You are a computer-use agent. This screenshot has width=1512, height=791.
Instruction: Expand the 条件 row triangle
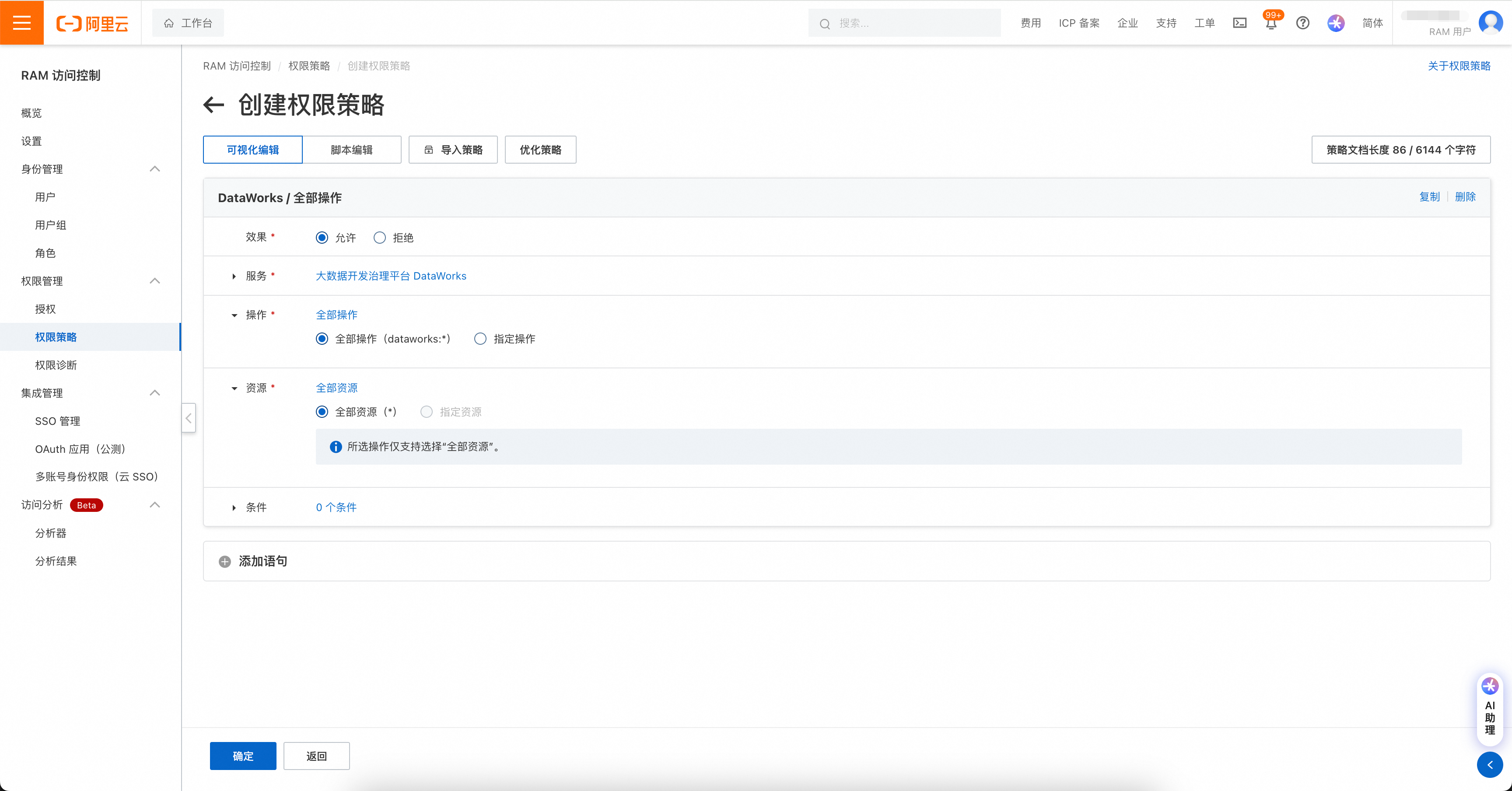[234, 507]
